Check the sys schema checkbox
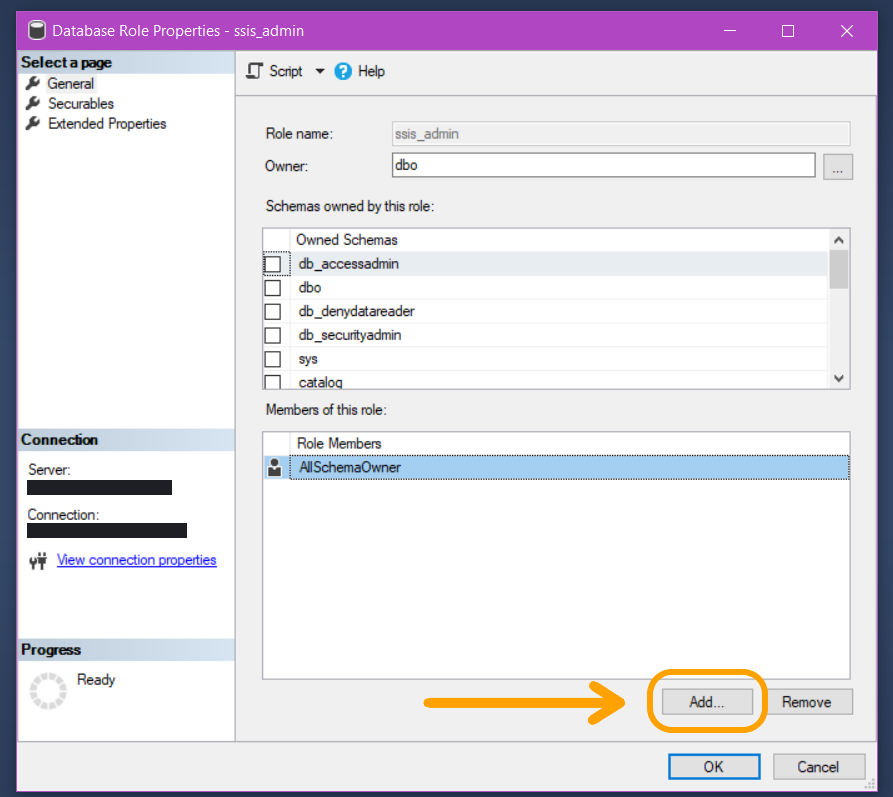This screenshot has width=893, height=797. pos(273,359)
